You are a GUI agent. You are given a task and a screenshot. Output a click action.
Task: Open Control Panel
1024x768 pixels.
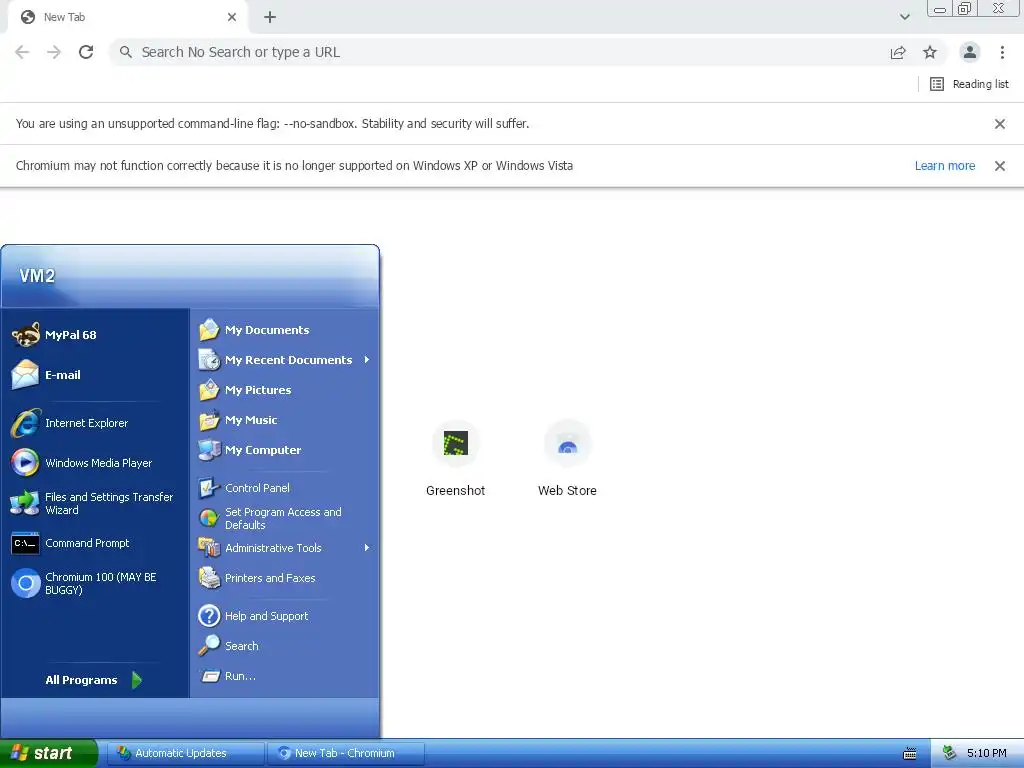[x=285, y=488]
